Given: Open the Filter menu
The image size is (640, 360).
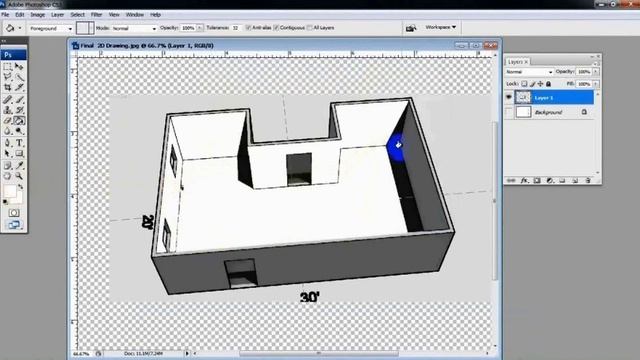Looking at the screenshot, I should coord(96,15).
